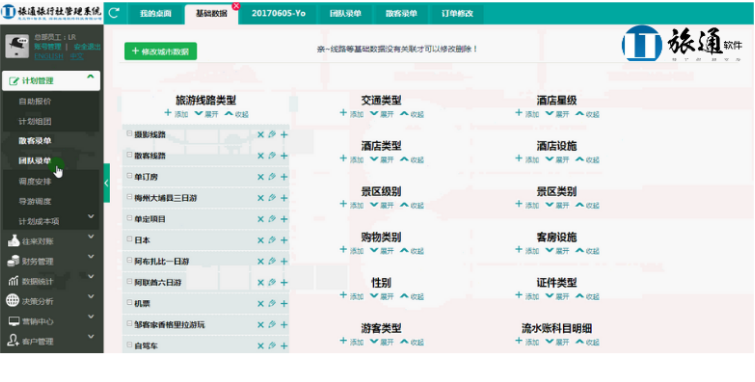This screenshot has height=382, width=755.
Task: Add a sub-item under 自驾车
Action: tap(284, 346)
